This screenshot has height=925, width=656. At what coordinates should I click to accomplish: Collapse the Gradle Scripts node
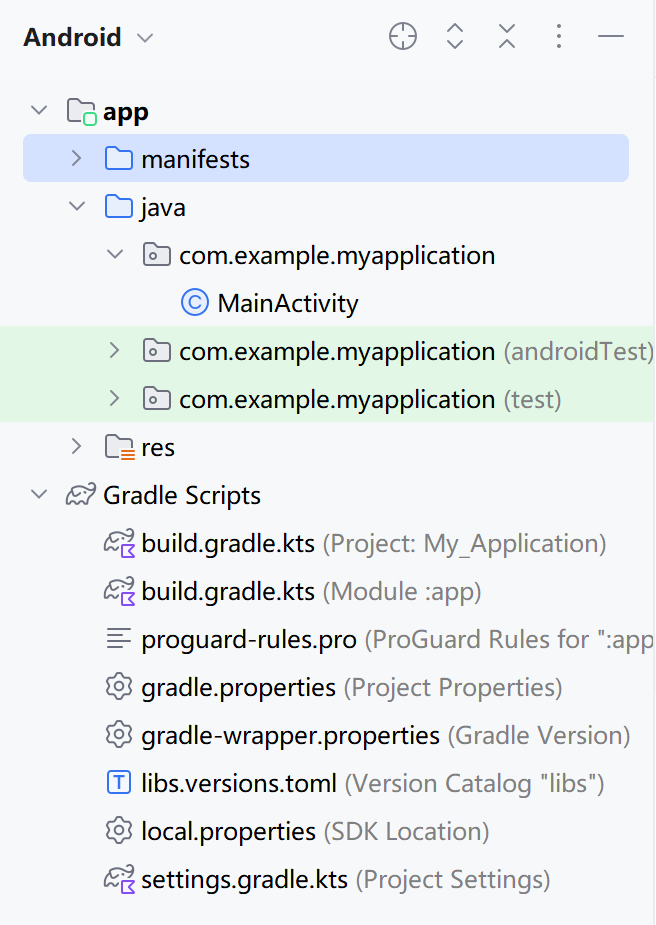pos(39,495)
